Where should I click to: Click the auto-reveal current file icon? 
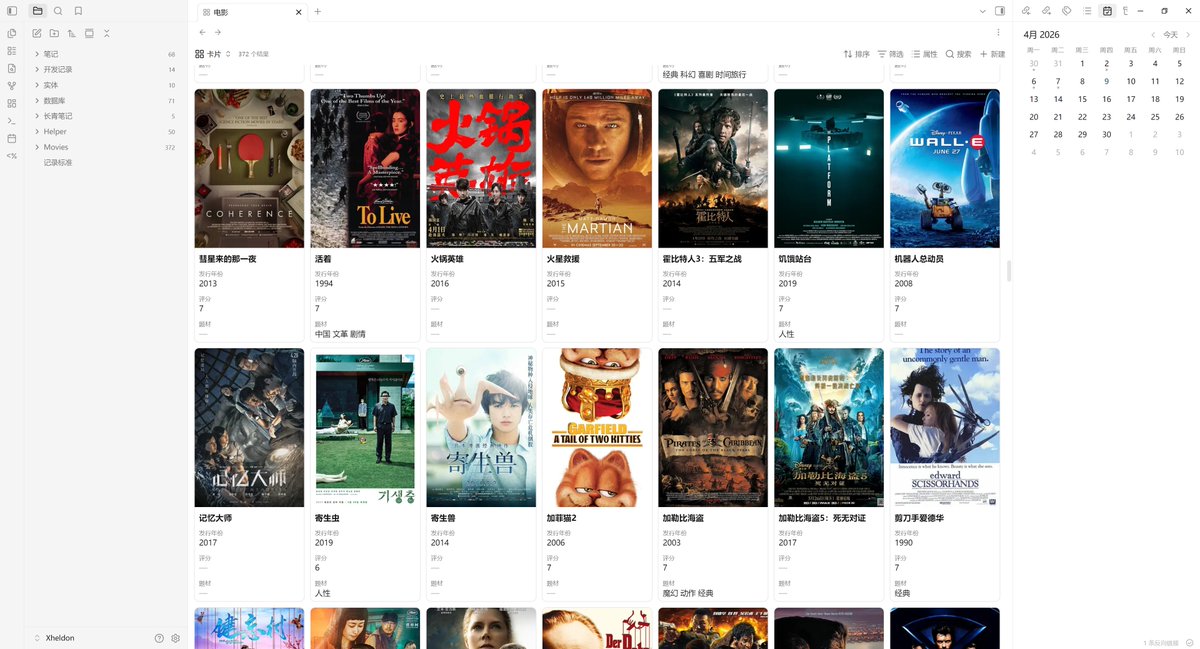pyautogui.click(x=89, y=33)
